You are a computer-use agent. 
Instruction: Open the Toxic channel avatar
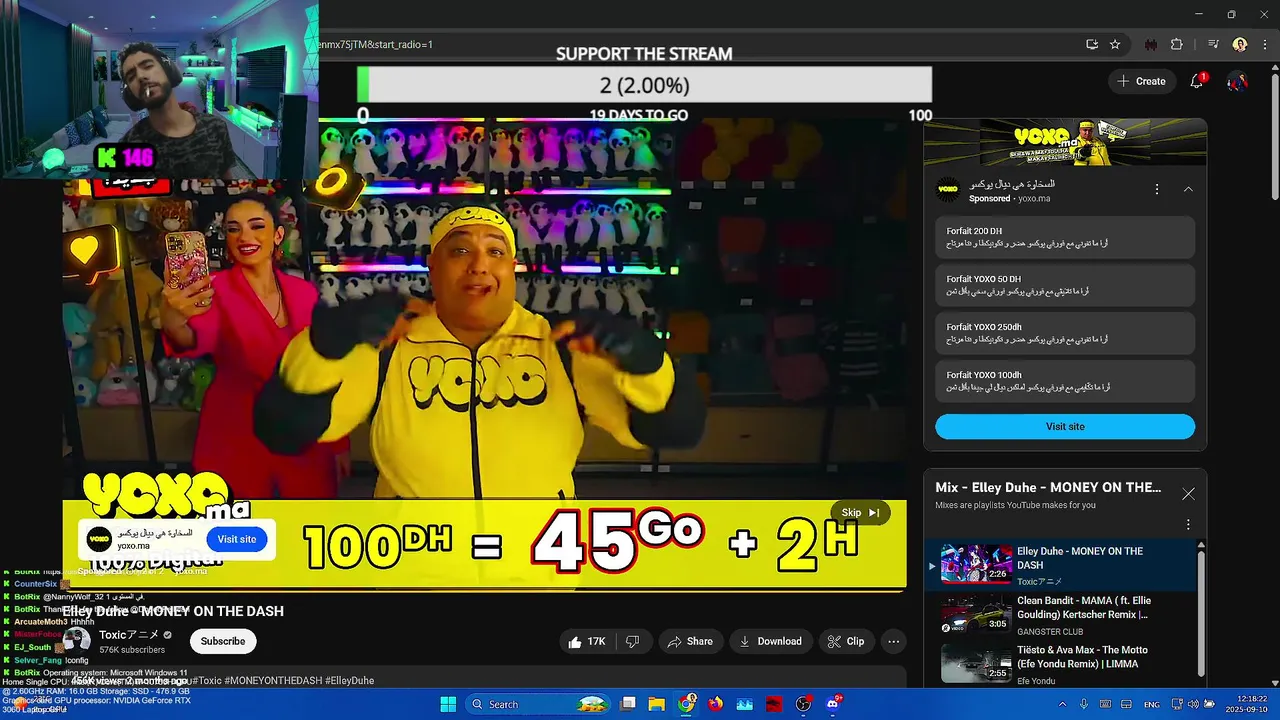coord(78,641)
